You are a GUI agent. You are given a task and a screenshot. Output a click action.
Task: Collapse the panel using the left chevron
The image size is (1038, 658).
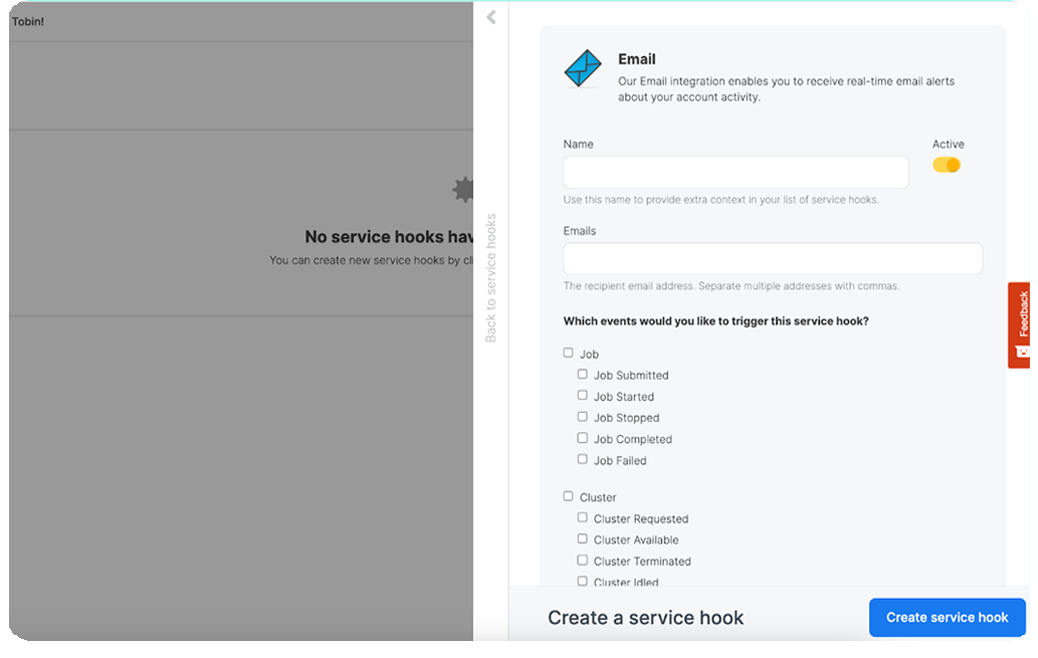pos(490,17)
